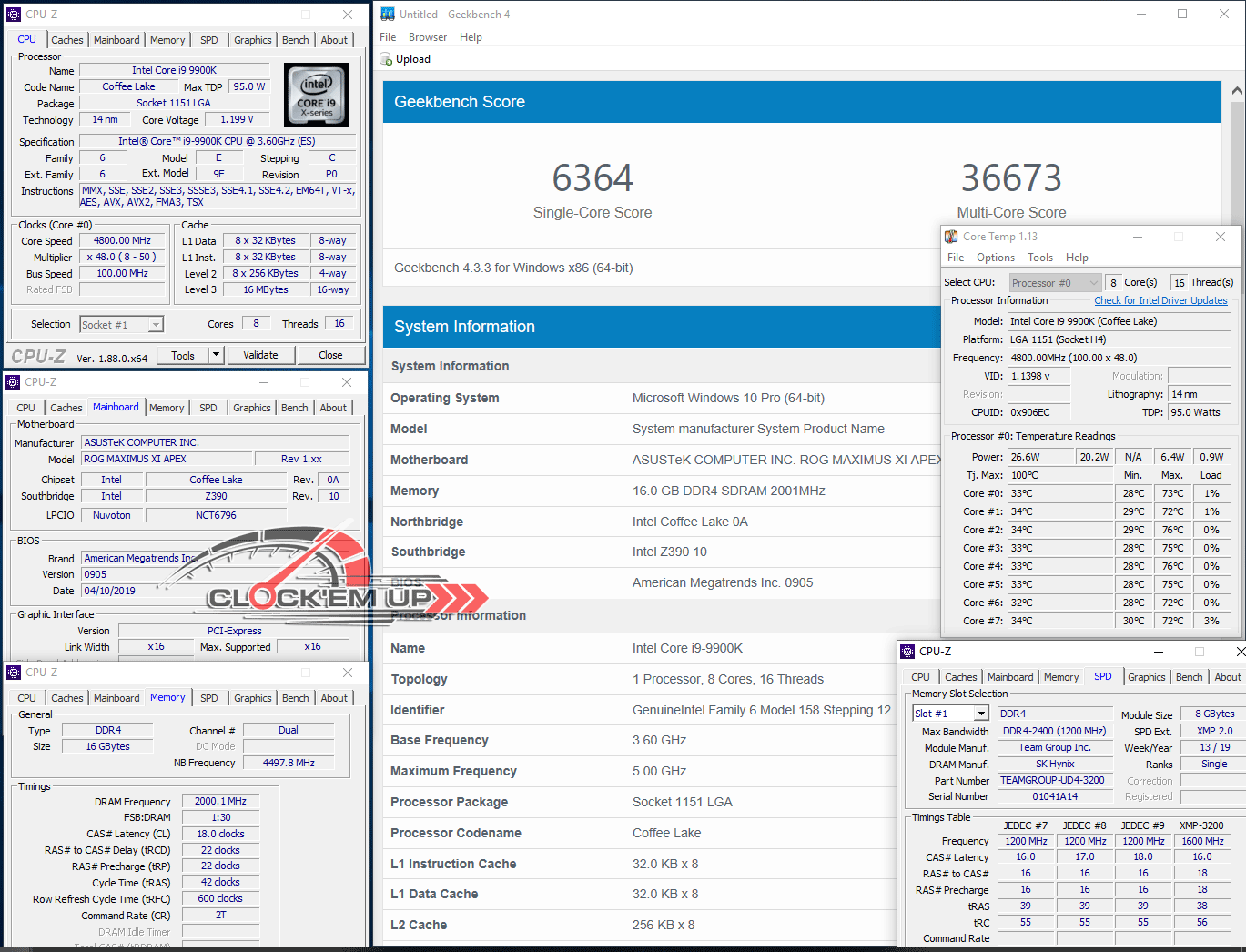Expand the Tools button dropdown arrow

(x=216, y=355)
